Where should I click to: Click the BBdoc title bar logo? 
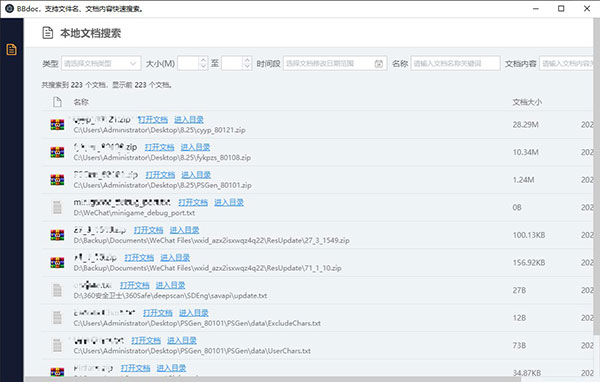click(x=9, y=8)
